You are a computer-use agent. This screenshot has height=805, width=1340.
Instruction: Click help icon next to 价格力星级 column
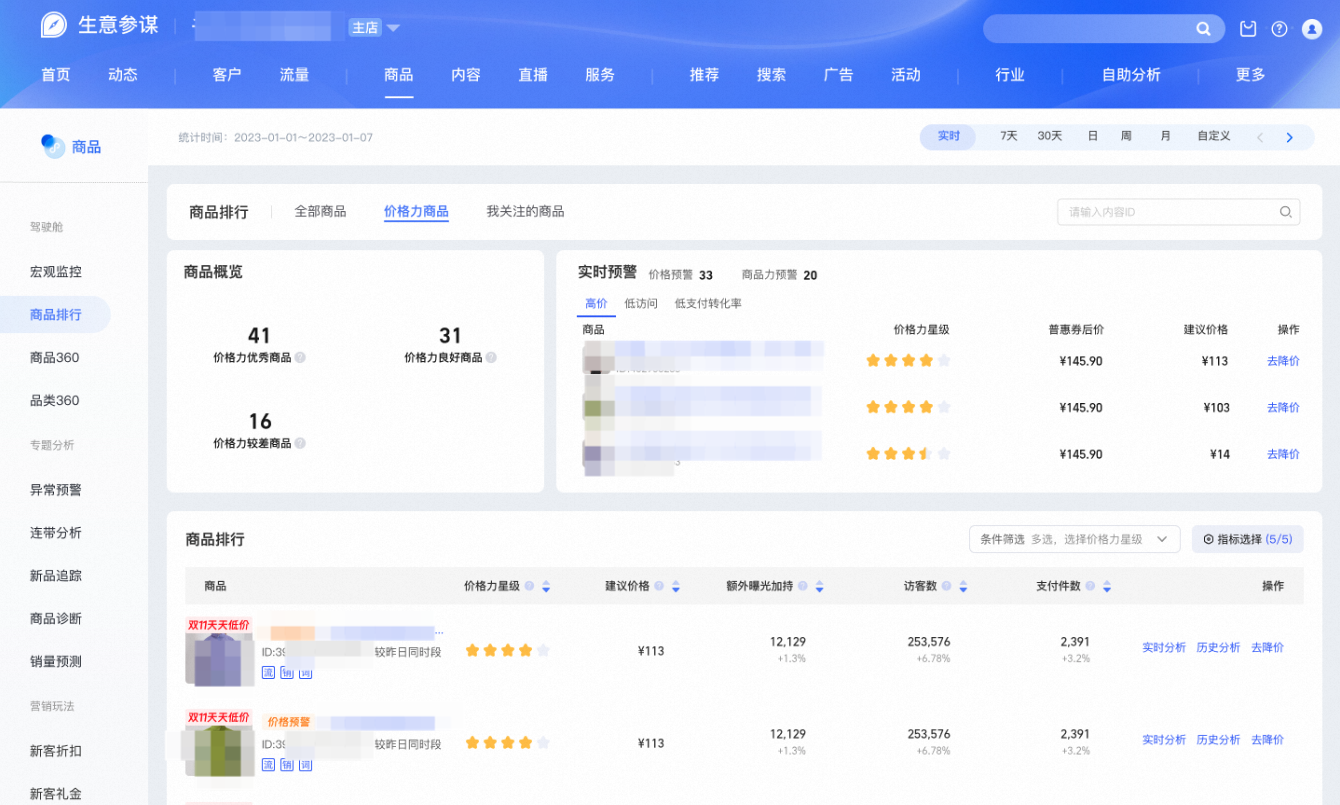pyautogui.click(x=529, y=586)
